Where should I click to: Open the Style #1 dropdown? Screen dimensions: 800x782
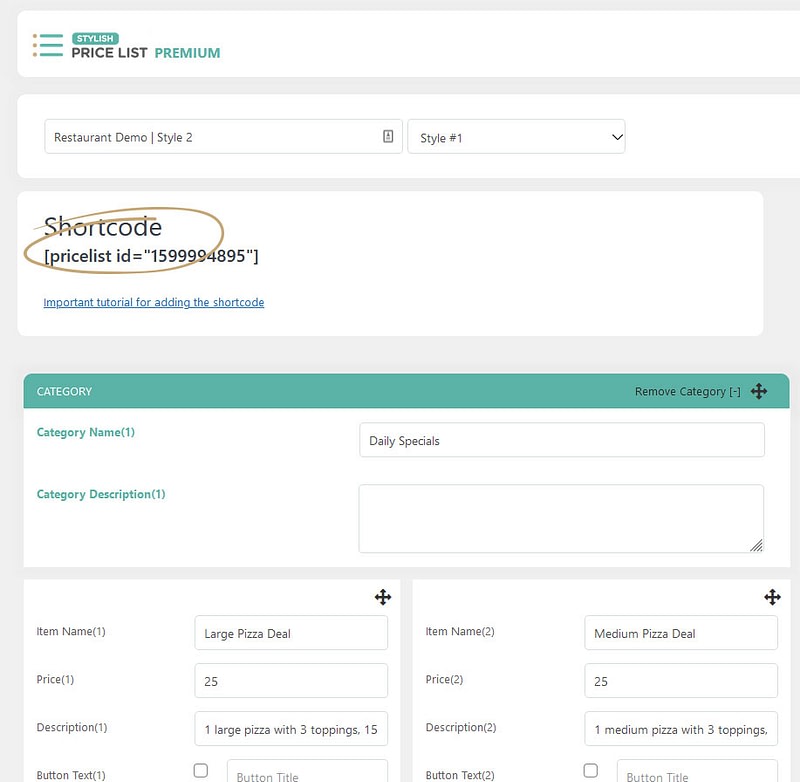(x=516, y=136)
